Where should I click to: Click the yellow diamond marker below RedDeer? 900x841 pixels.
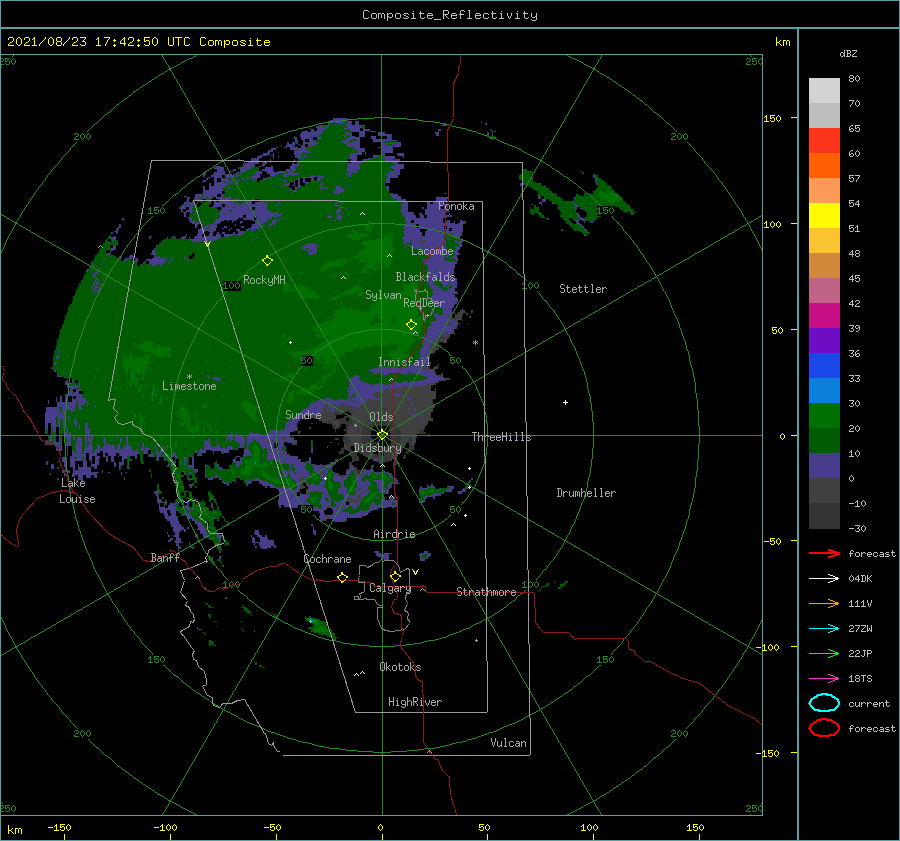[412, 324]
